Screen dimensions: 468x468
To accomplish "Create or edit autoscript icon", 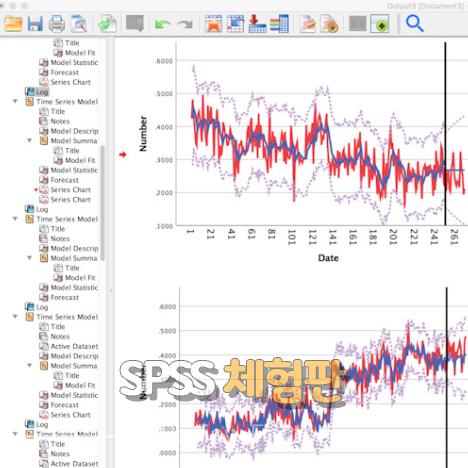I will [x=308, y=24].
